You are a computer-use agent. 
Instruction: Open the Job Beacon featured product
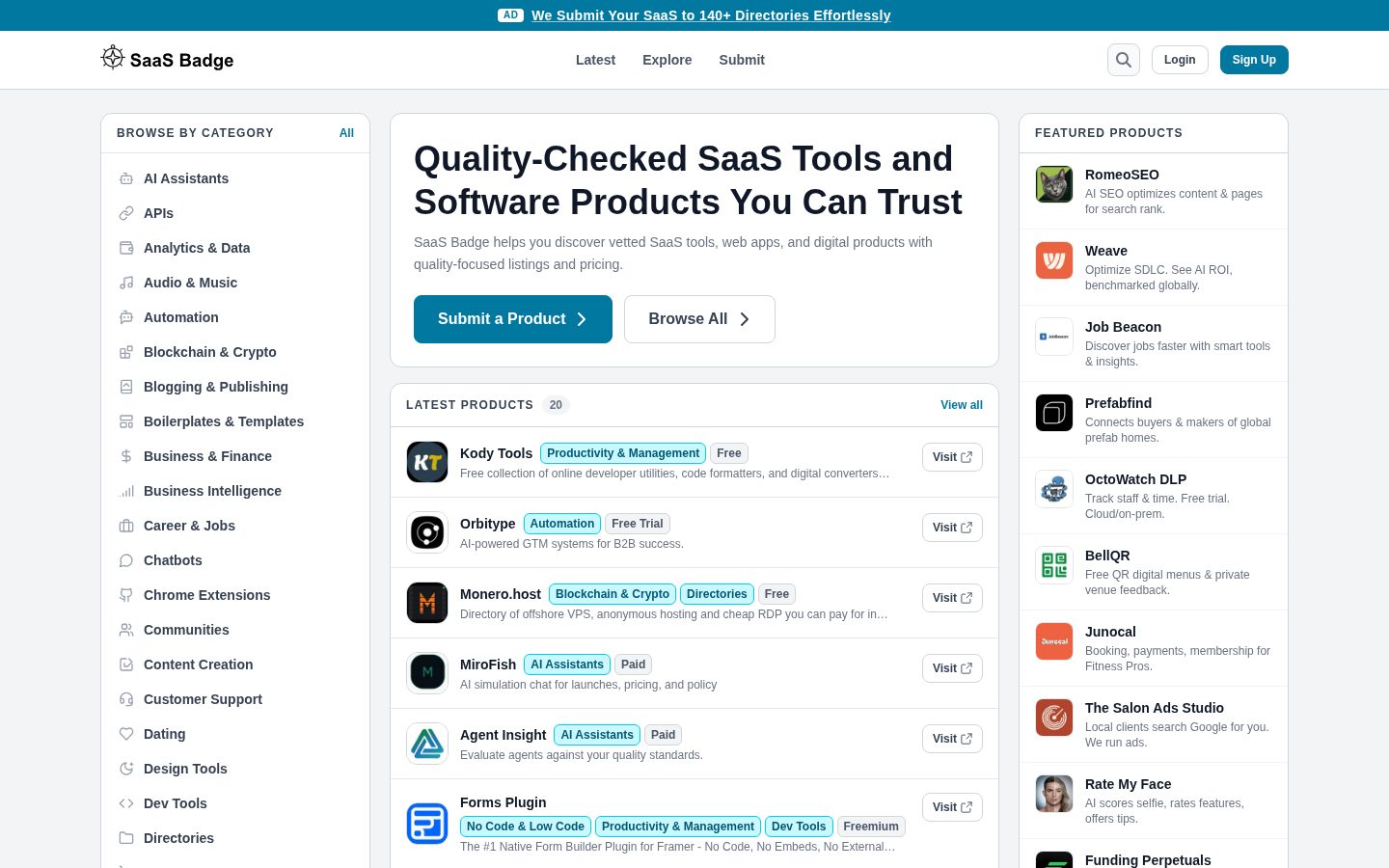point(1154,343)
